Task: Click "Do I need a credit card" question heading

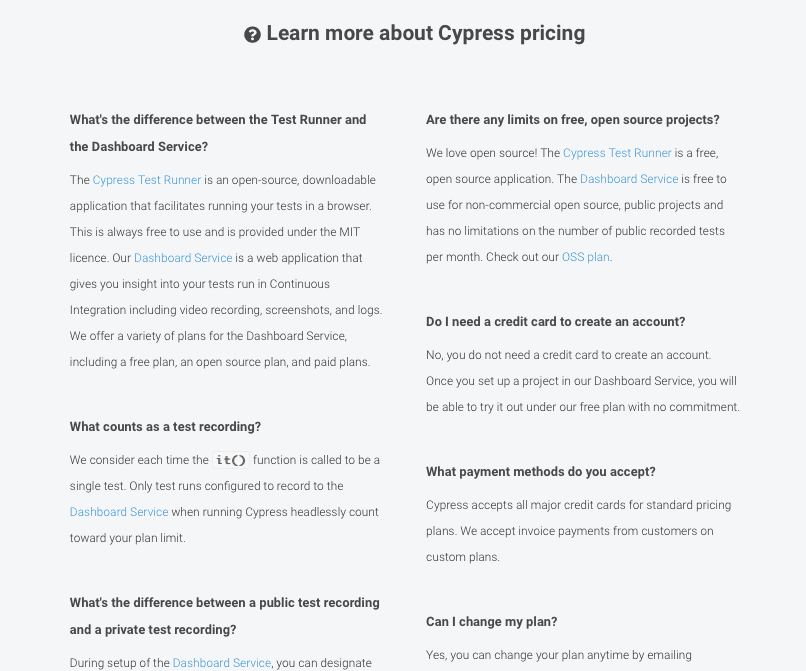Action: (x=556, y=322)
